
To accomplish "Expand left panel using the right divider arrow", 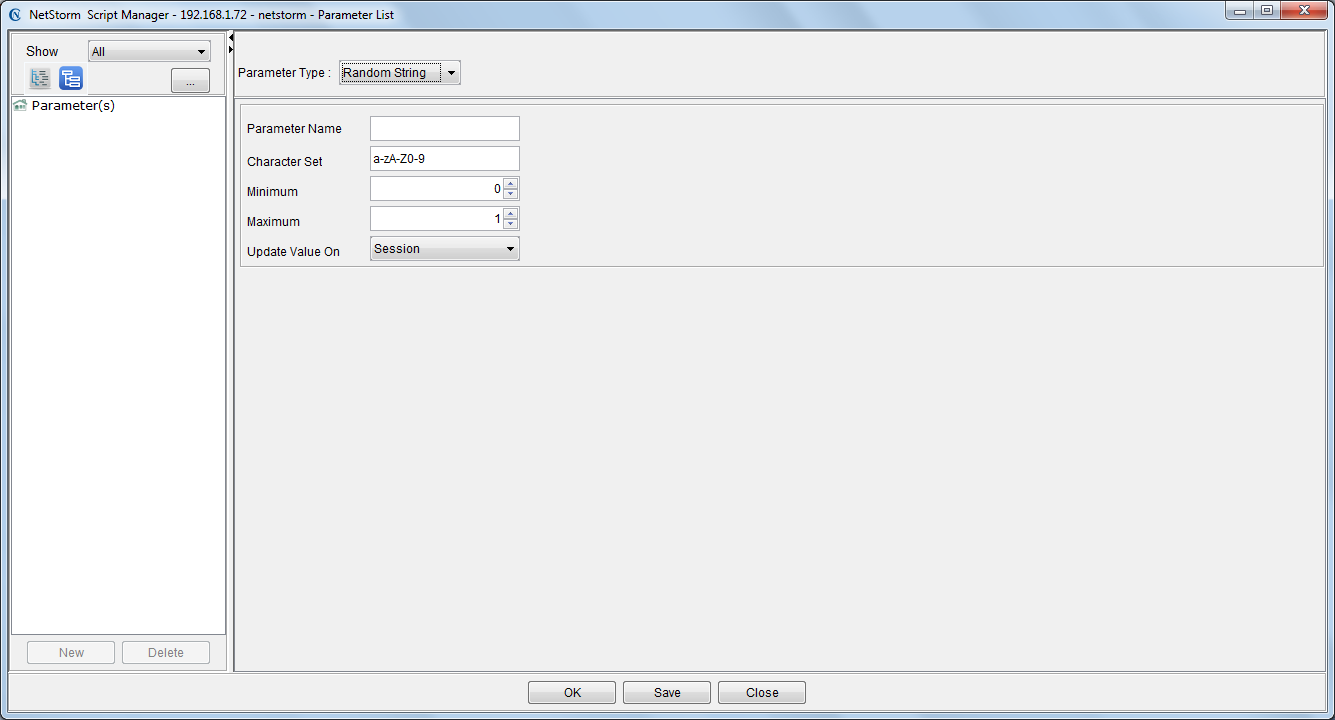I will (x=231, y=49).
